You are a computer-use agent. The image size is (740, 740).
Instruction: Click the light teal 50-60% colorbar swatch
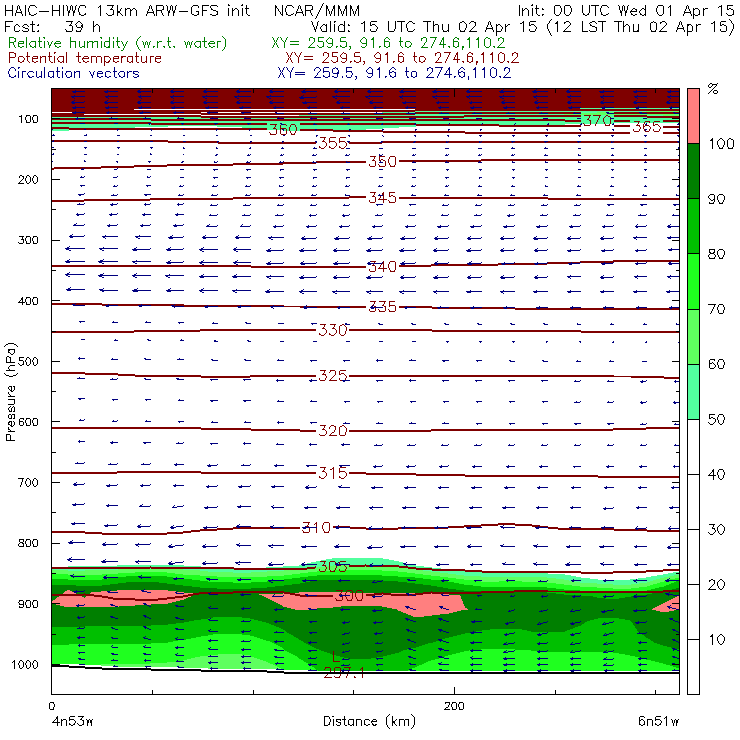(x=693, y=392)
